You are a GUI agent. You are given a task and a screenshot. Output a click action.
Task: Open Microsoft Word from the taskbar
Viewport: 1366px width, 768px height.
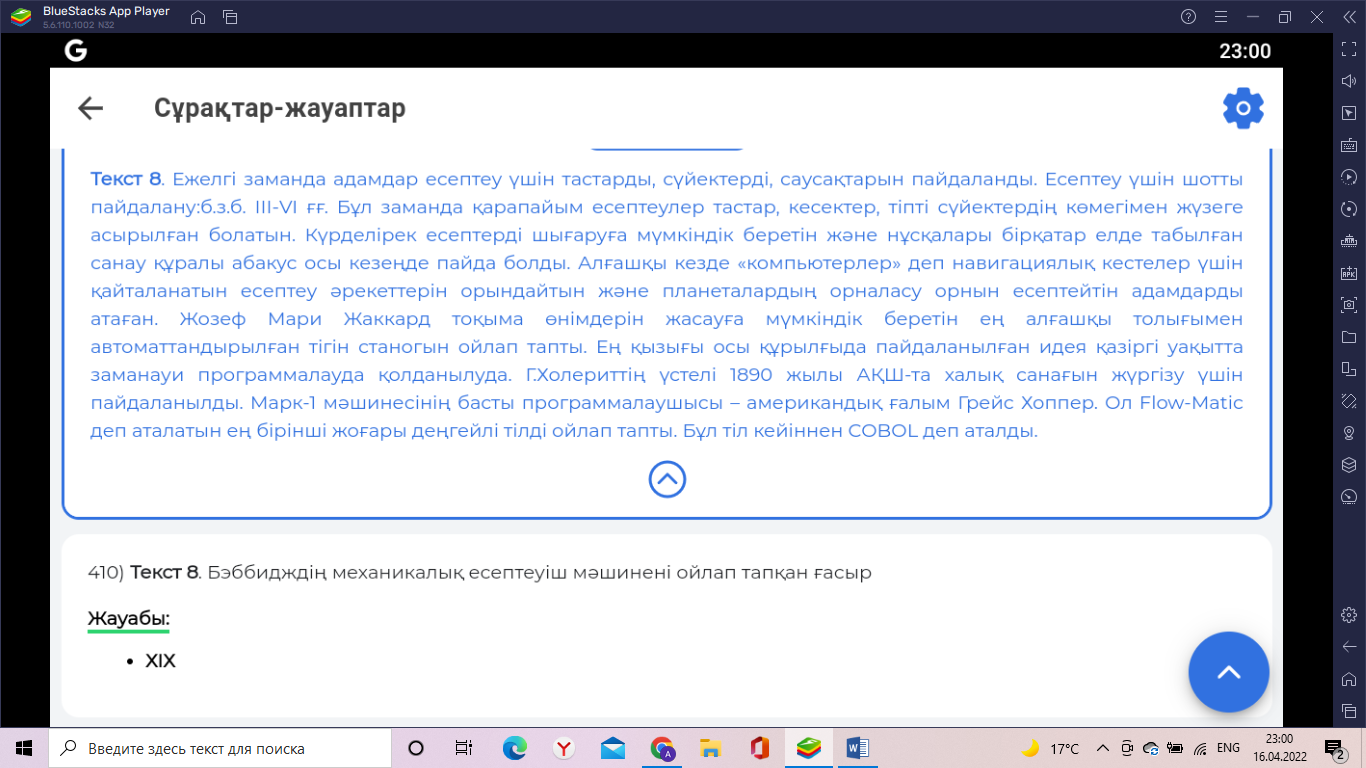(x=858, y=748)
